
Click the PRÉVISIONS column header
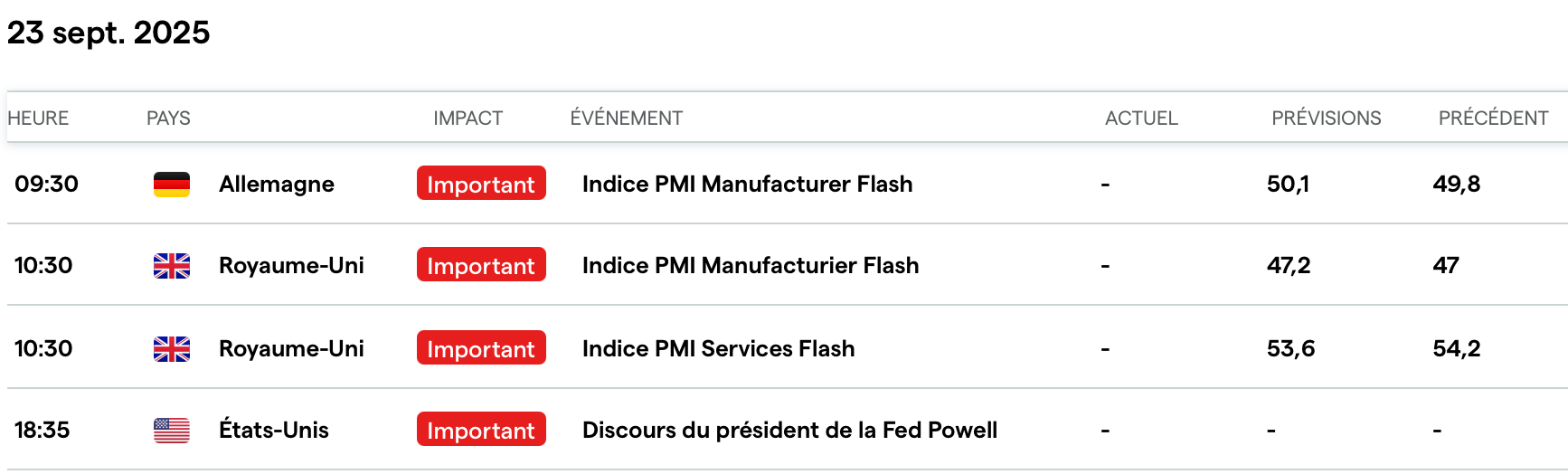click(1326, 118)
